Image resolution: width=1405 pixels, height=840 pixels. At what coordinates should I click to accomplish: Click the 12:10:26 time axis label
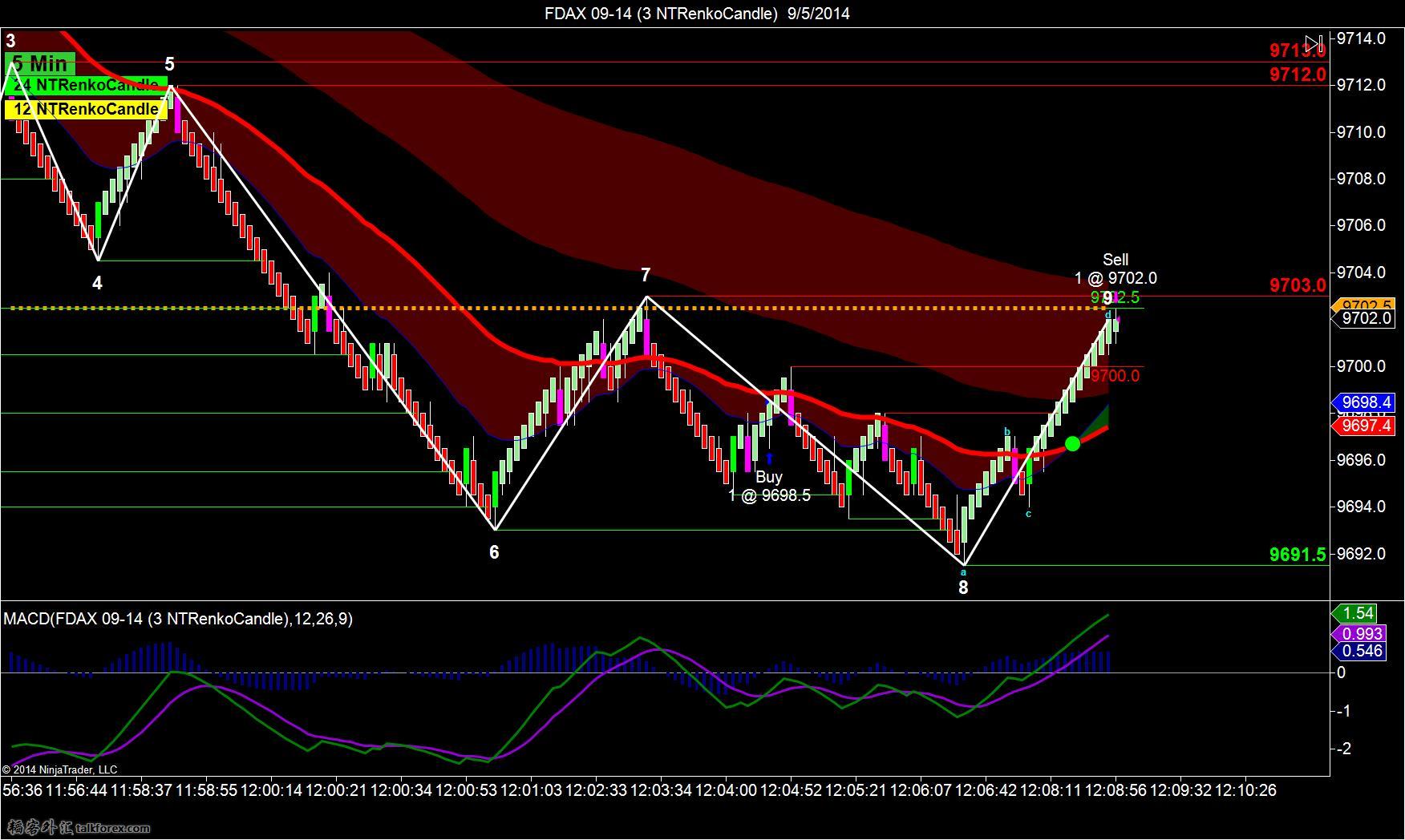1245,790
